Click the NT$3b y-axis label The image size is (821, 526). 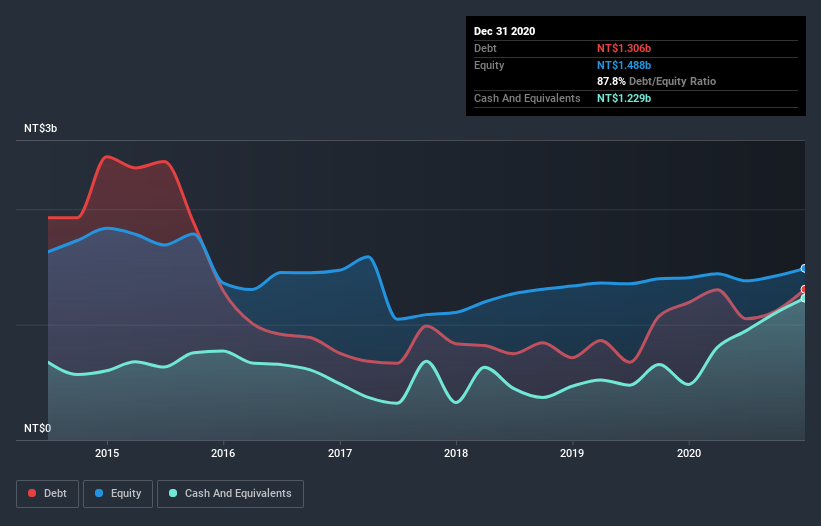pyautogui.click(x=40, y=128)
